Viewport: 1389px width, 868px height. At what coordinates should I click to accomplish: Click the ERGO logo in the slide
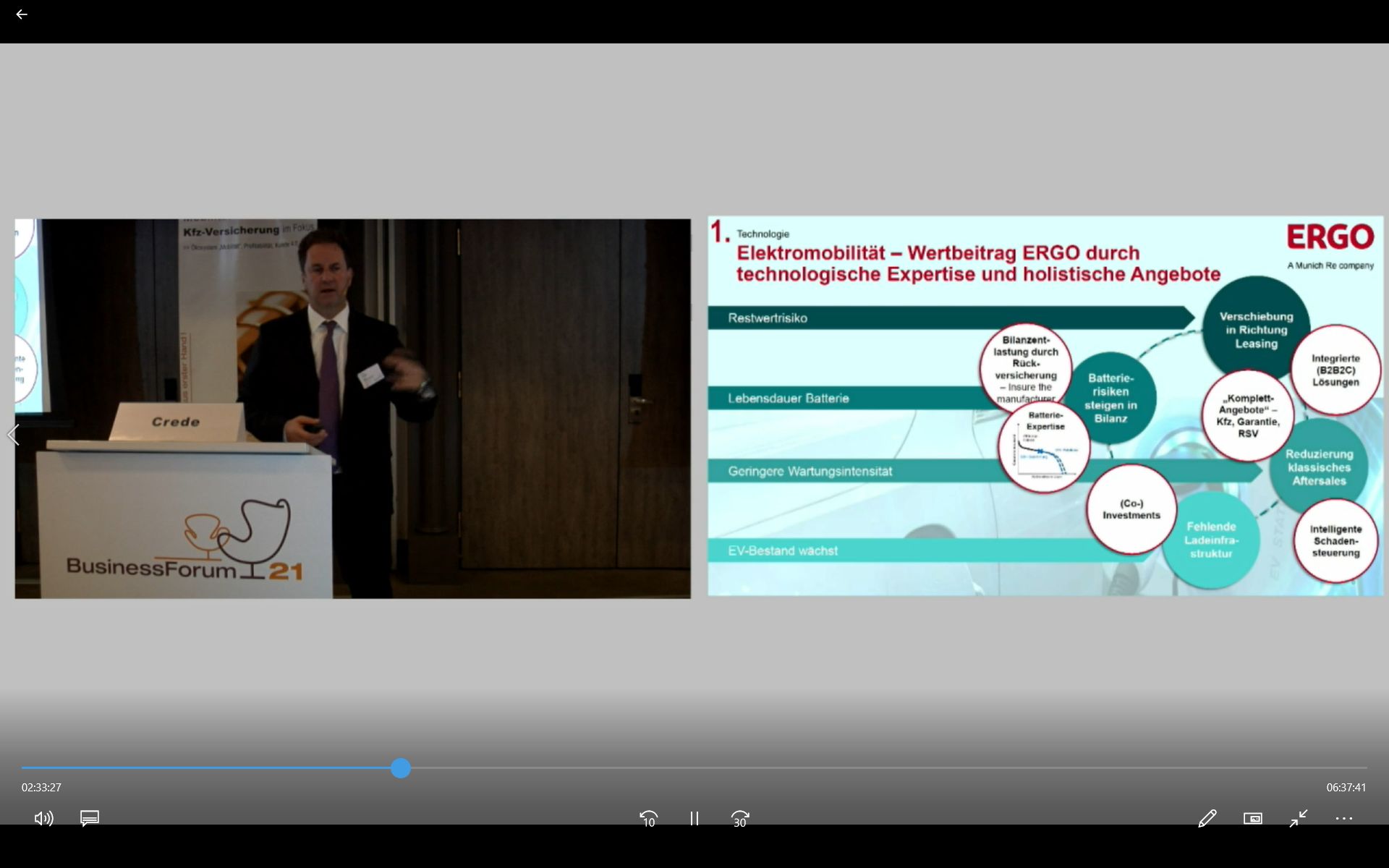(x=1330, y=237)
